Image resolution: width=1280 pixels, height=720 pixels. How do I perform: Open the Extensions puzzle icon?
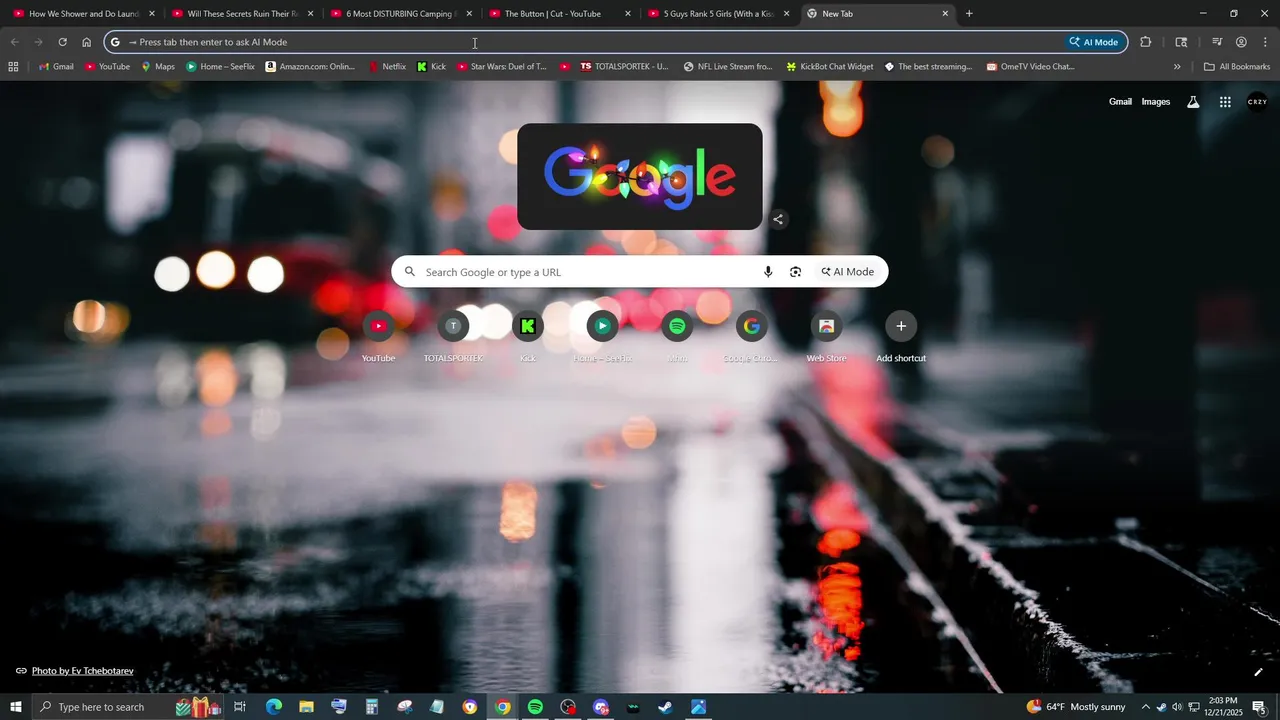(1146, 42)
